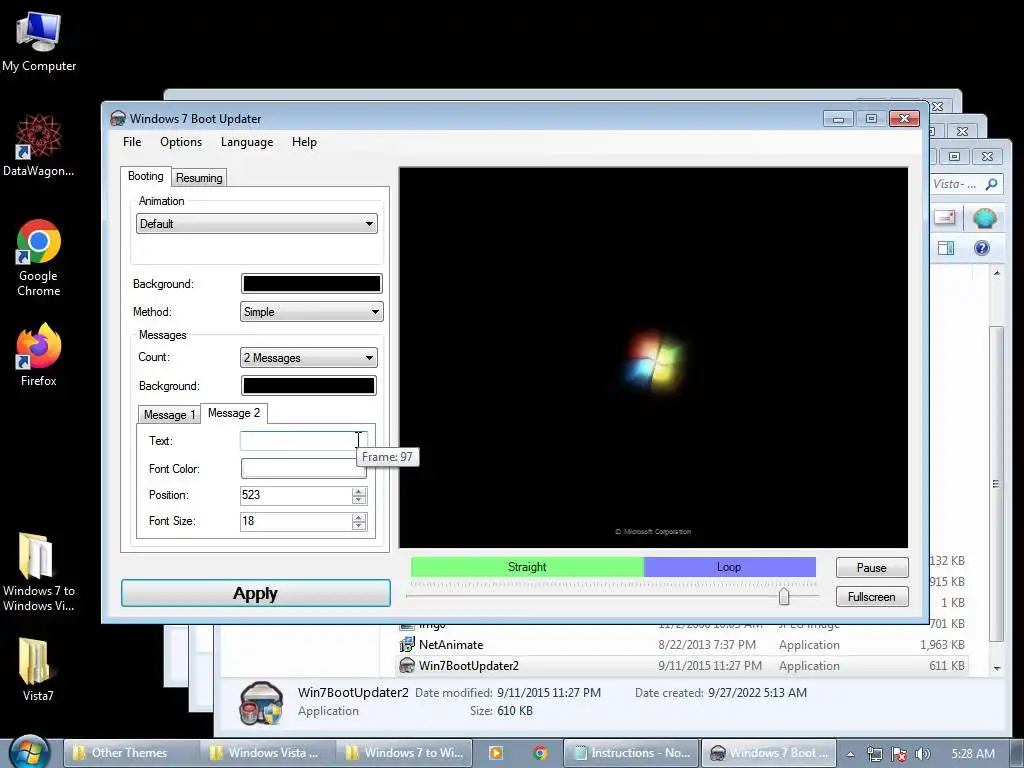The width and height of the screenshot is (1024, 768).
Task: Open the Windows 7 to Windows Vista folder
Action: (x=39, y=572)
